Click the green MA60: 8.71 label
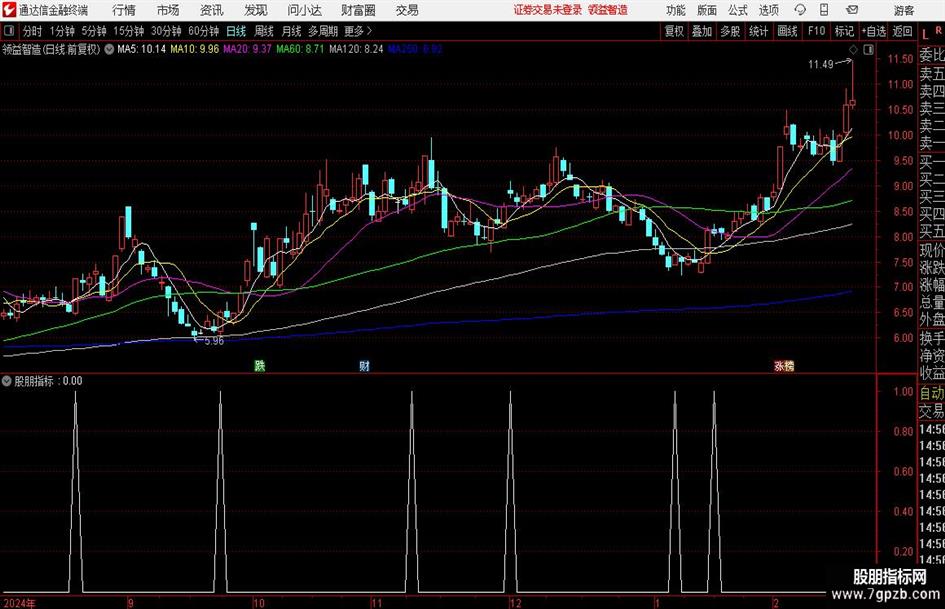Viewport: 945px width, 609px height. click(300, 49)
